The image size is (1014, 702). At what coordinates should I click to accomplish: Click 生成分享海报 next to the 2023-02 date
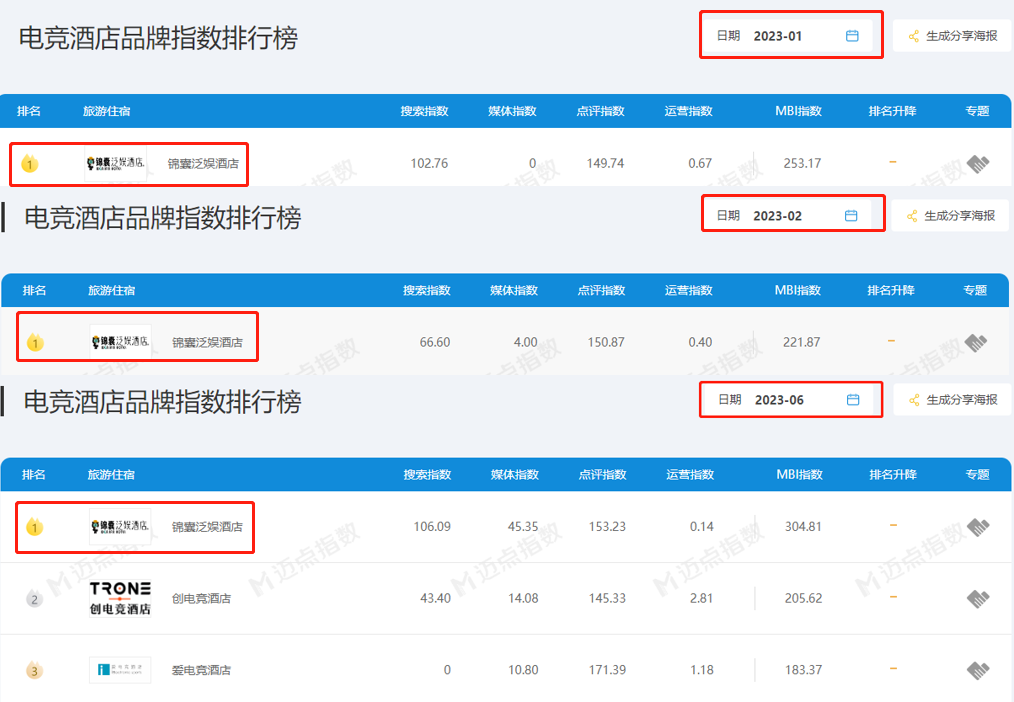tap(952, 216)
